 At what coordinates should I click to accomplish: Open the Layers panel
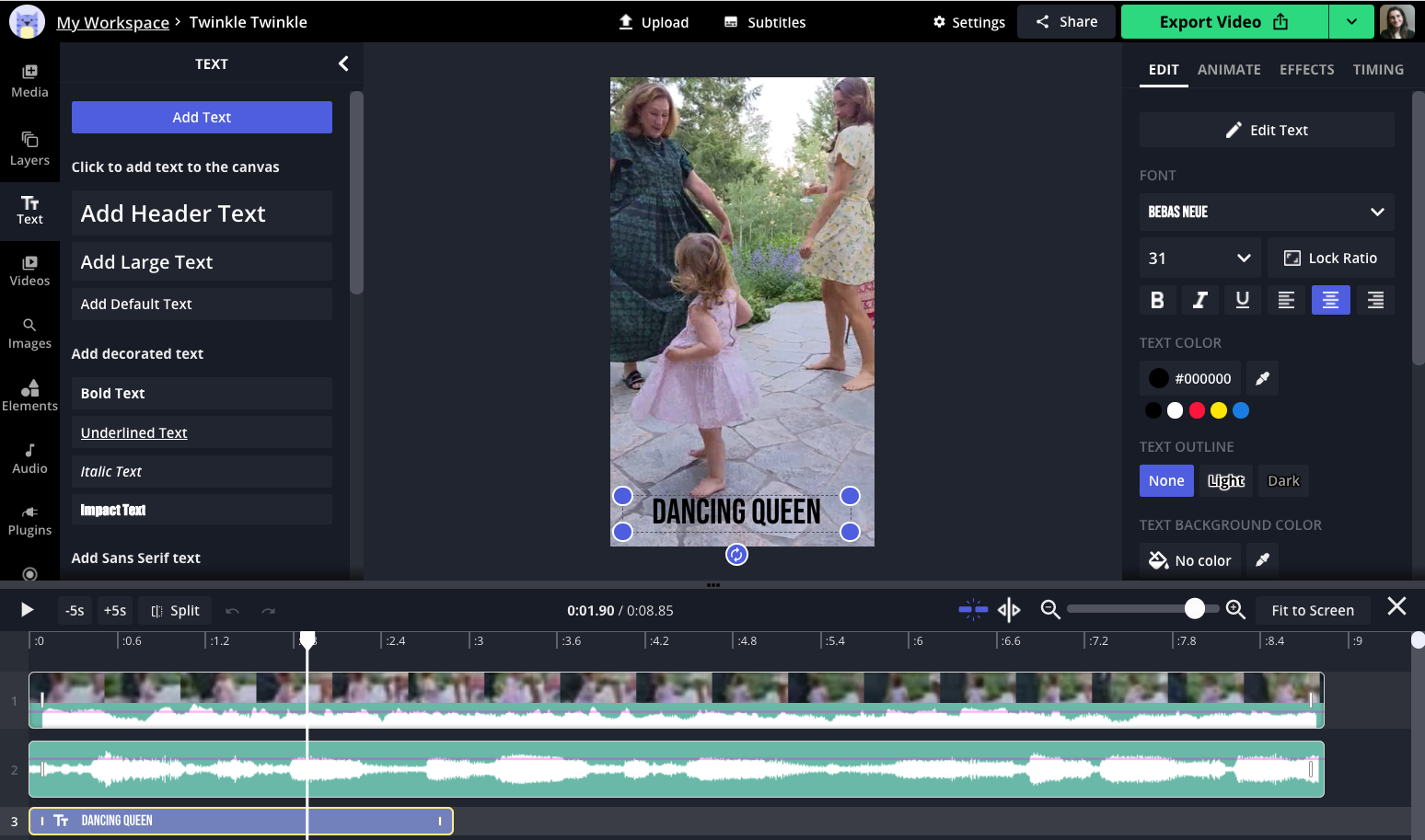click(29, 148)
